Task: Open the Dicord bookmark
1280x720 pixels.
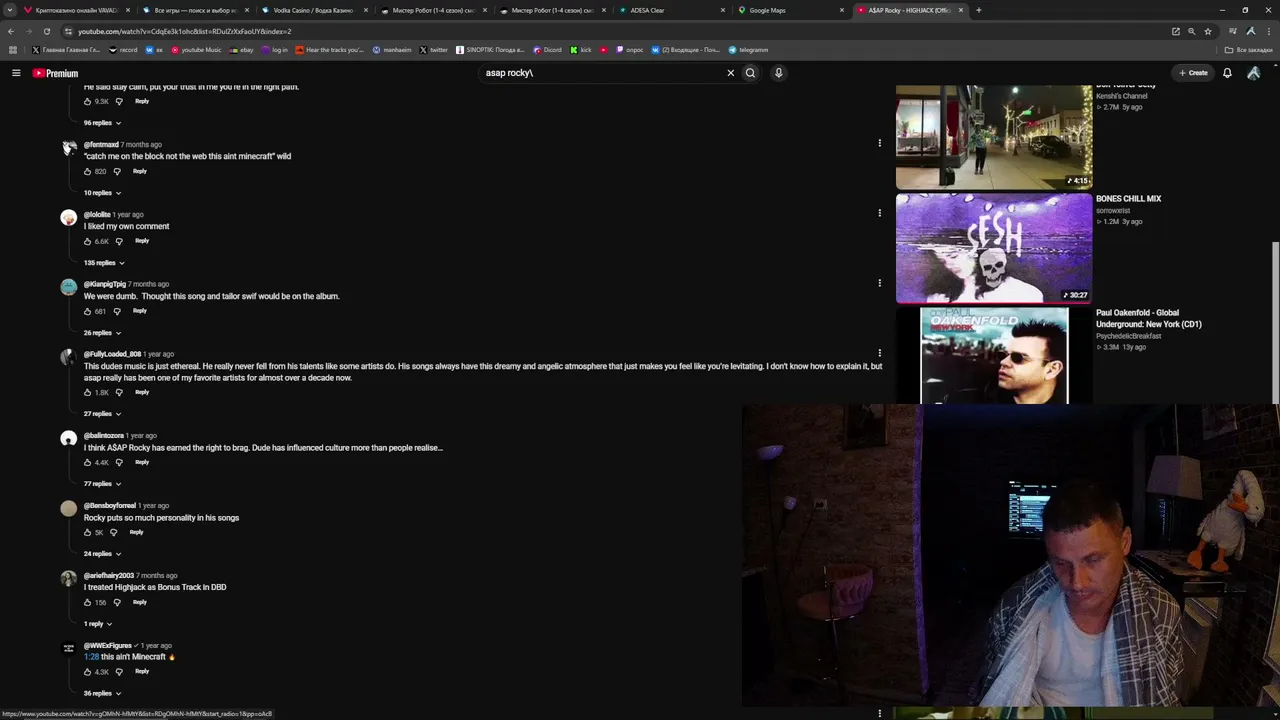Action: (547, 50)
